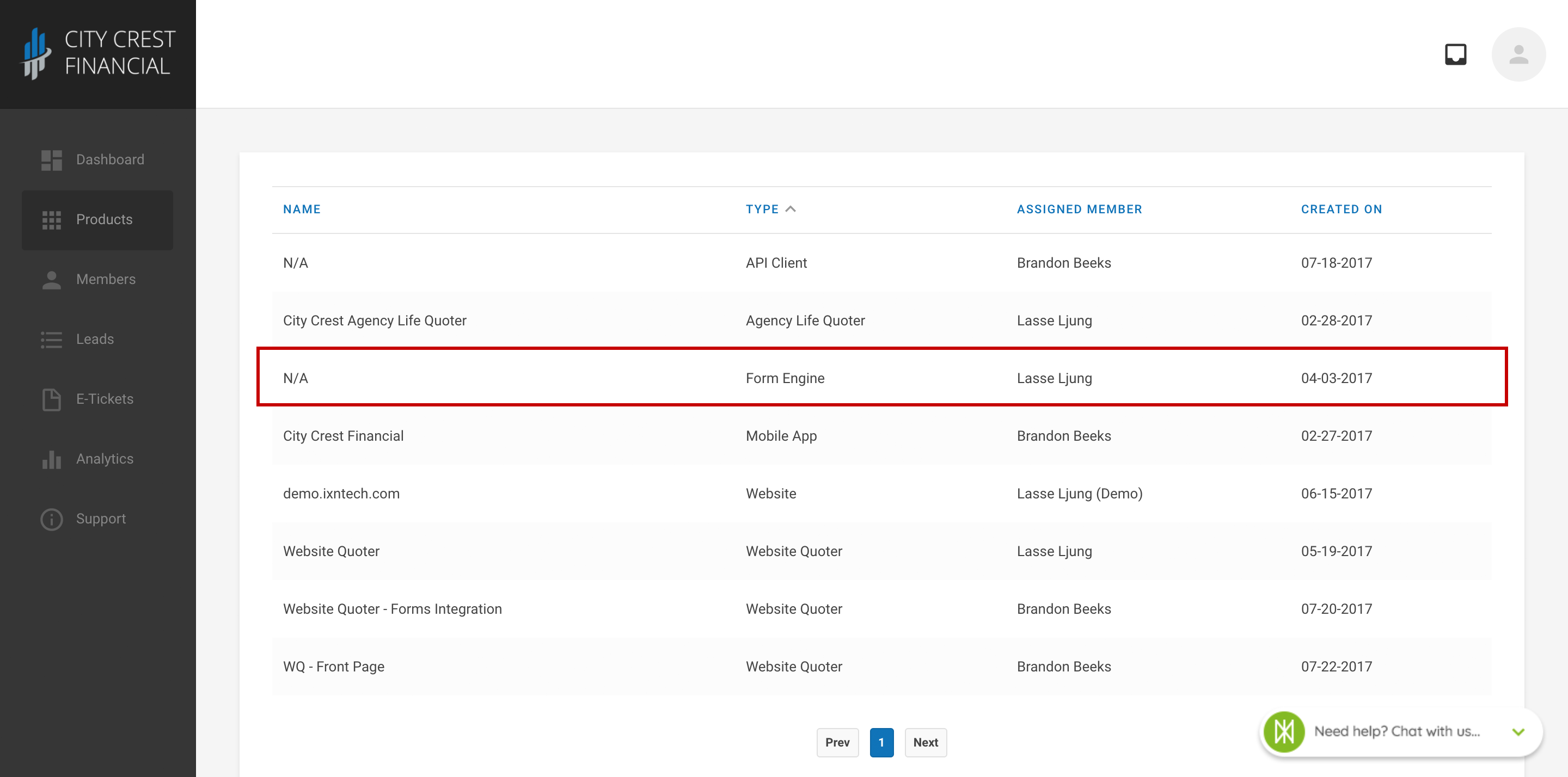Click Lasse Ljung in the Form Engine row

(x=1053, y=379)
